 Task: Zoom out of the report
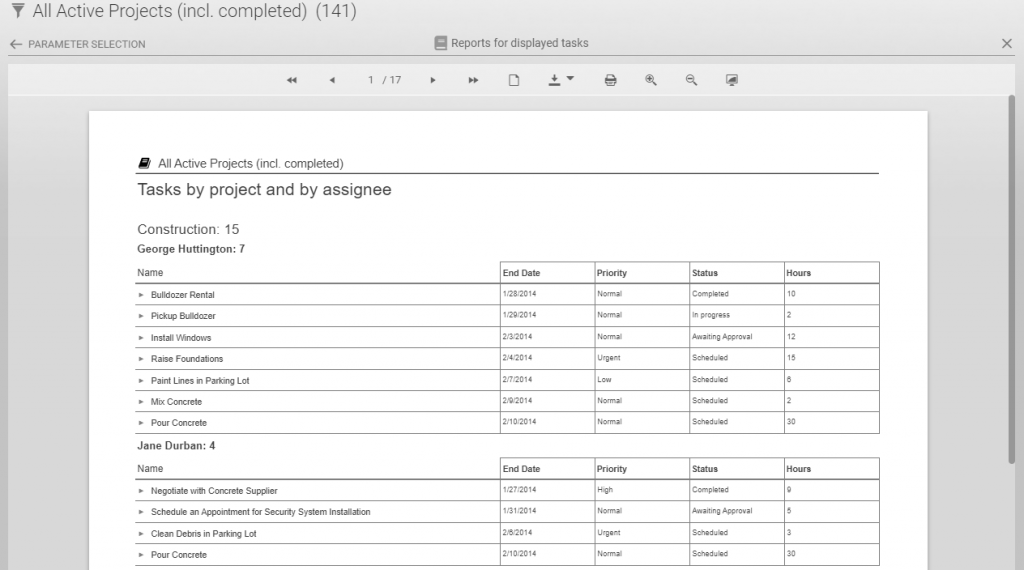point(691,80)
